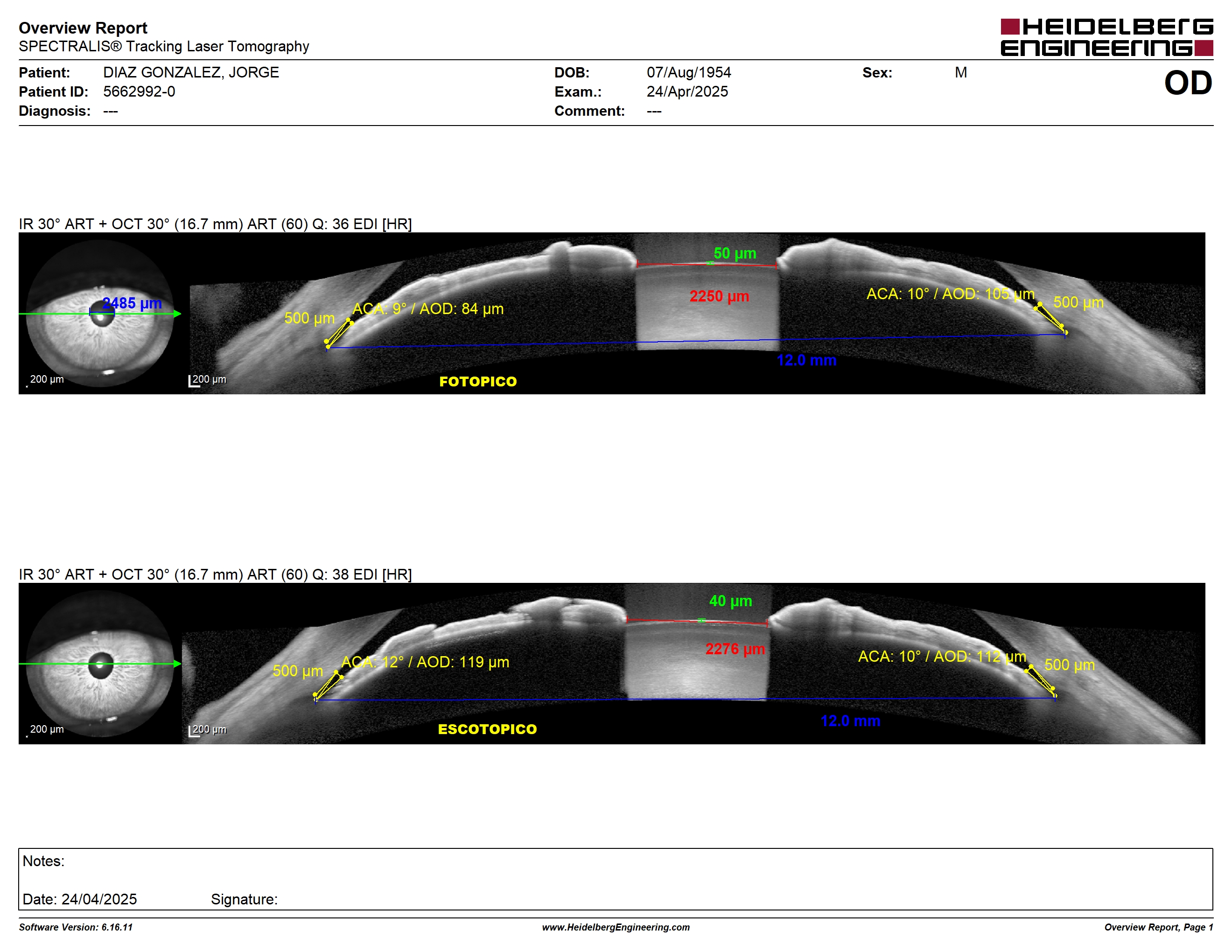Click the Date: 24/04/2025 text
The height and width of the screenshot is (952, 1232).
point(79,899)
